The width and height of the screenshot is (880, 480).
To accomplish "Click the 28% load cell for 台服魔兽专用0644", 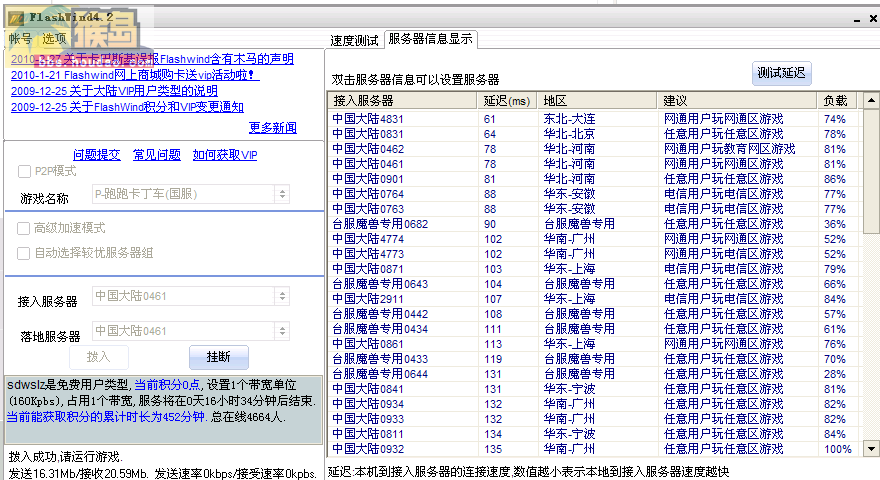I will 835,374.
